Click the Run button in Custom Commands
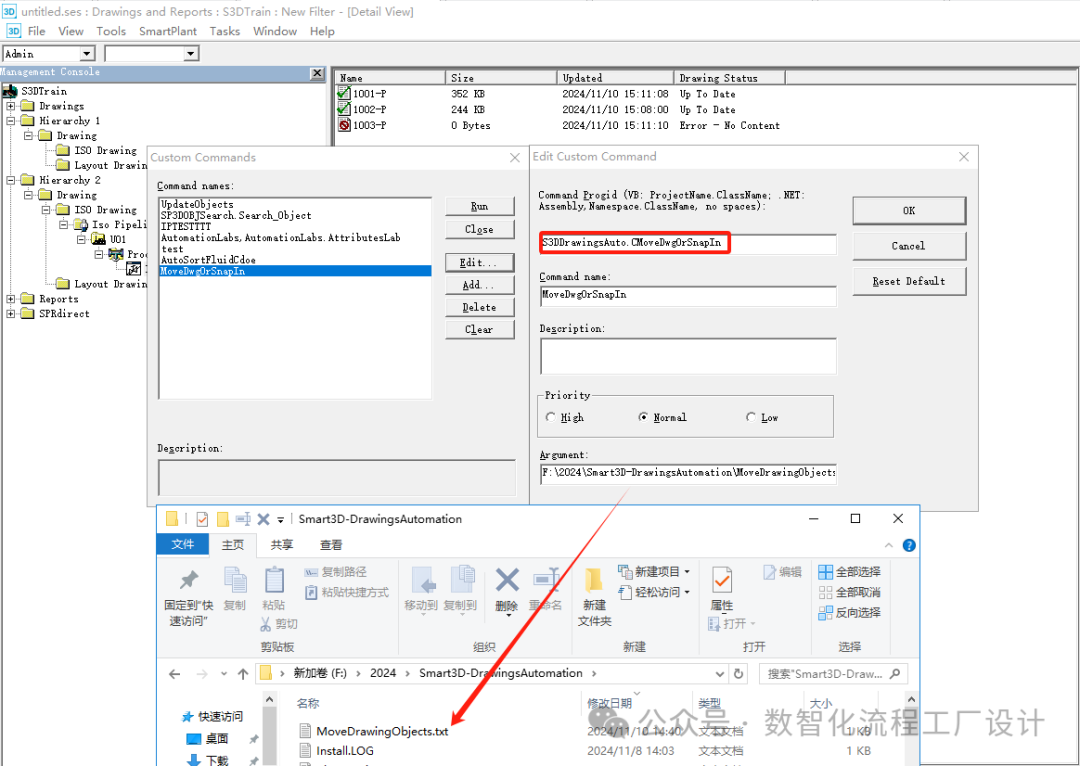Image resolution: width=1080 pixels, height=766 pixels. click(x=479, y=206)
